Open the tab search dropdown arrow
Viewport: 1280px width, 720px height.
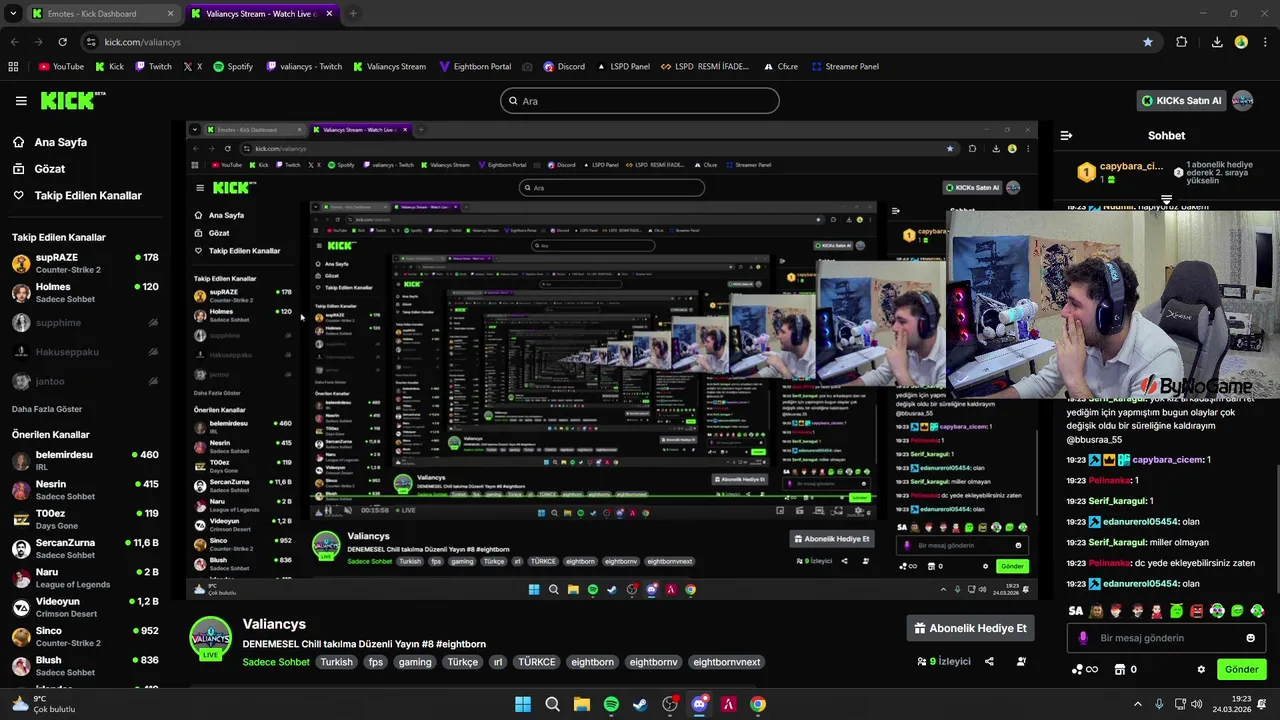coord(13,14)
